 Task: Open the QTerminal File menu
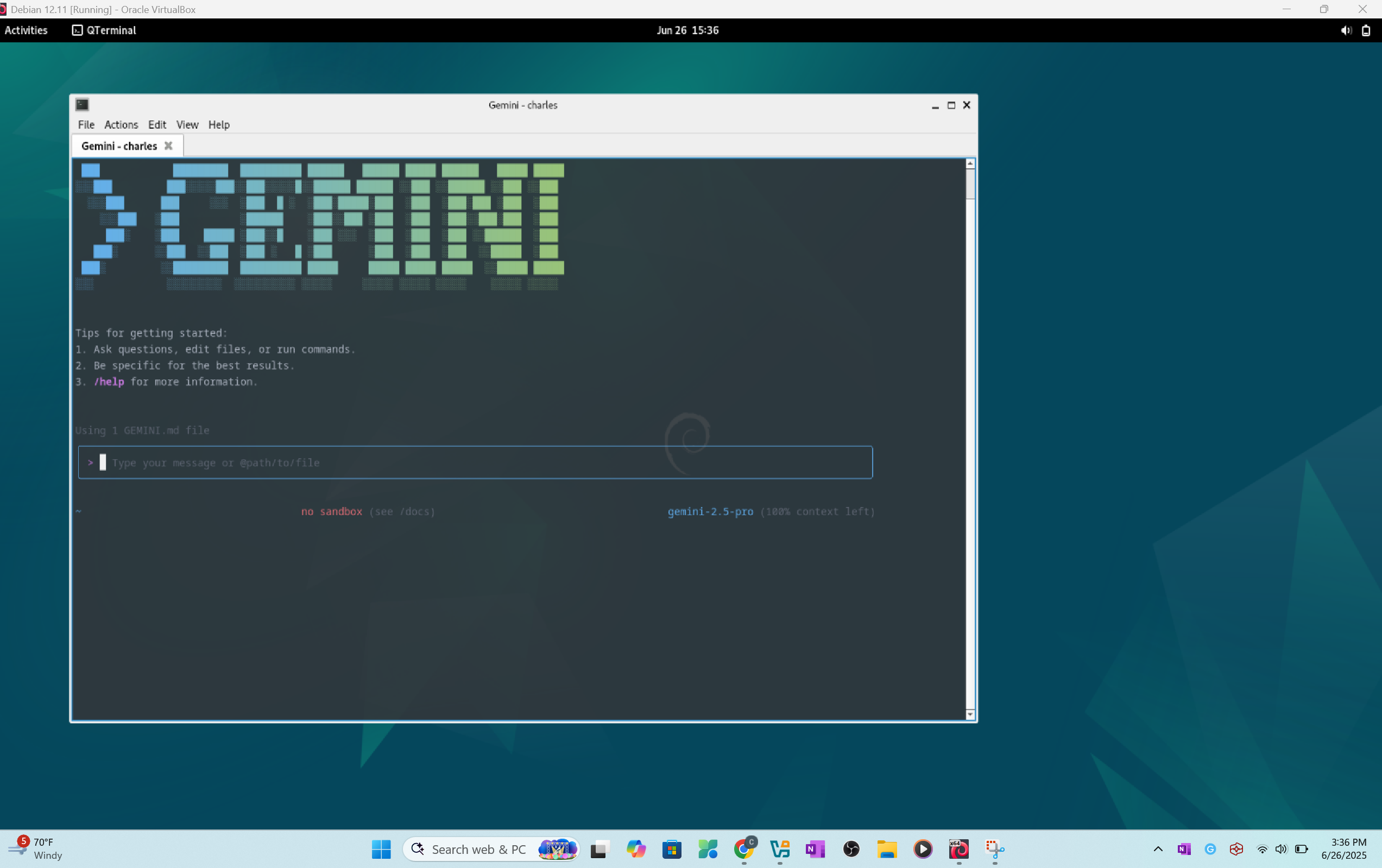click(x=86, y=124)
